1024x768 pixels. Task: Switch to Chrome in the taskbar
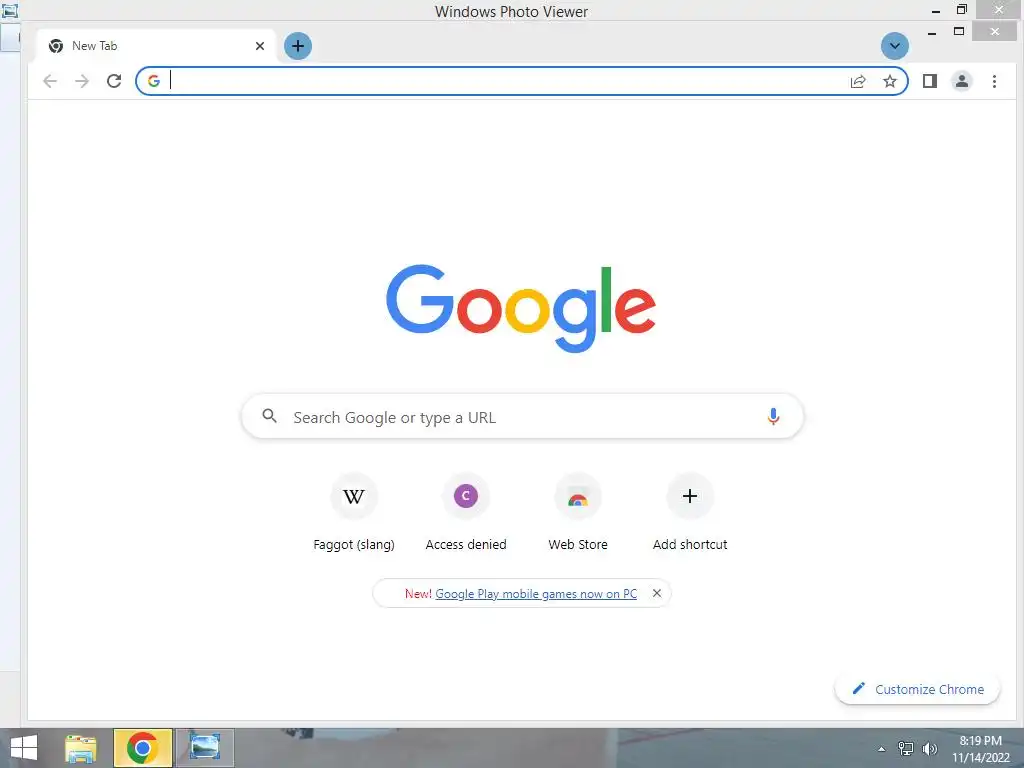click(142, 748)
